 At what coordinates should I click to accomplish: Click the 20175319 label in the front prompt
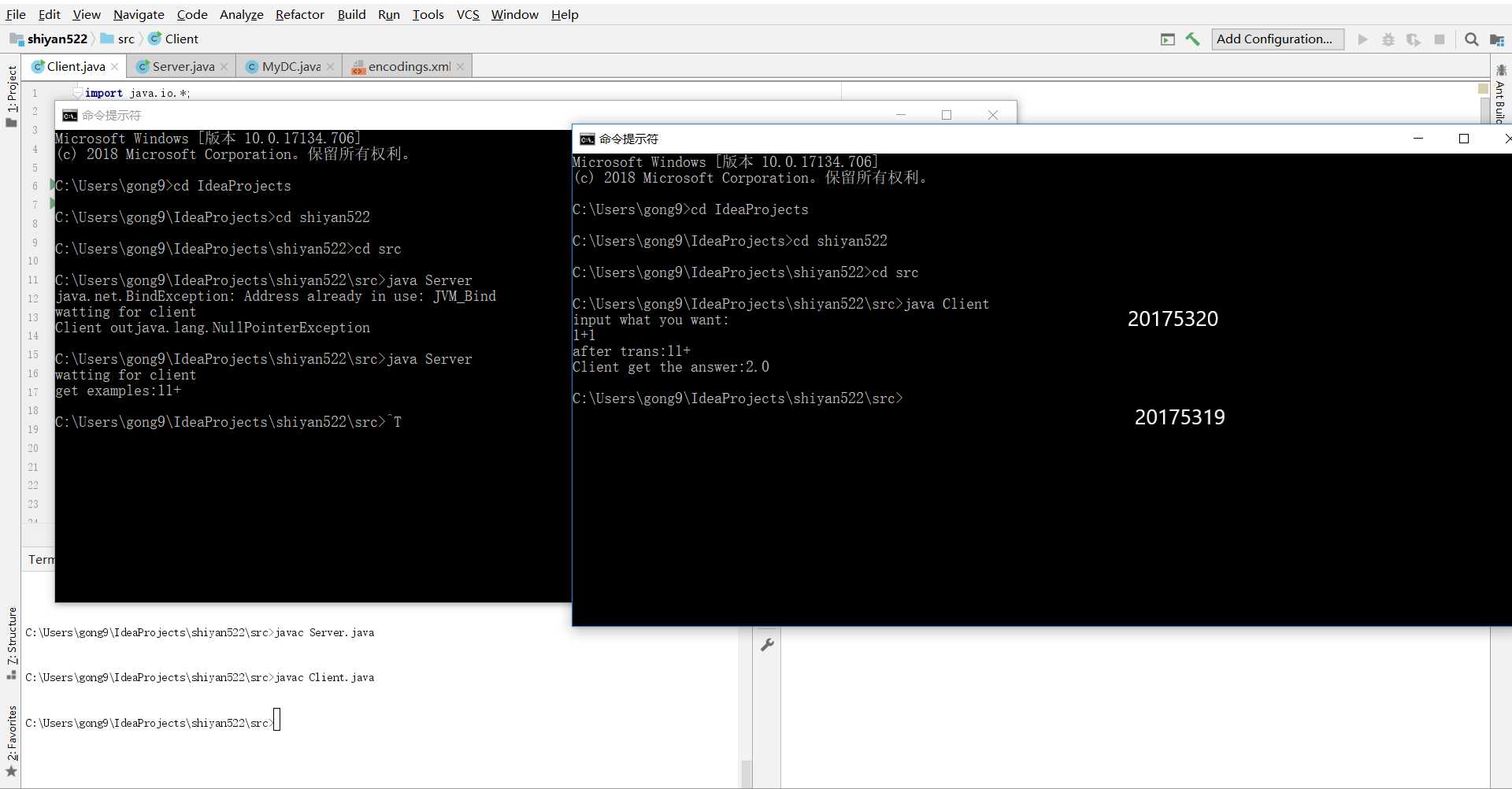1180,417
